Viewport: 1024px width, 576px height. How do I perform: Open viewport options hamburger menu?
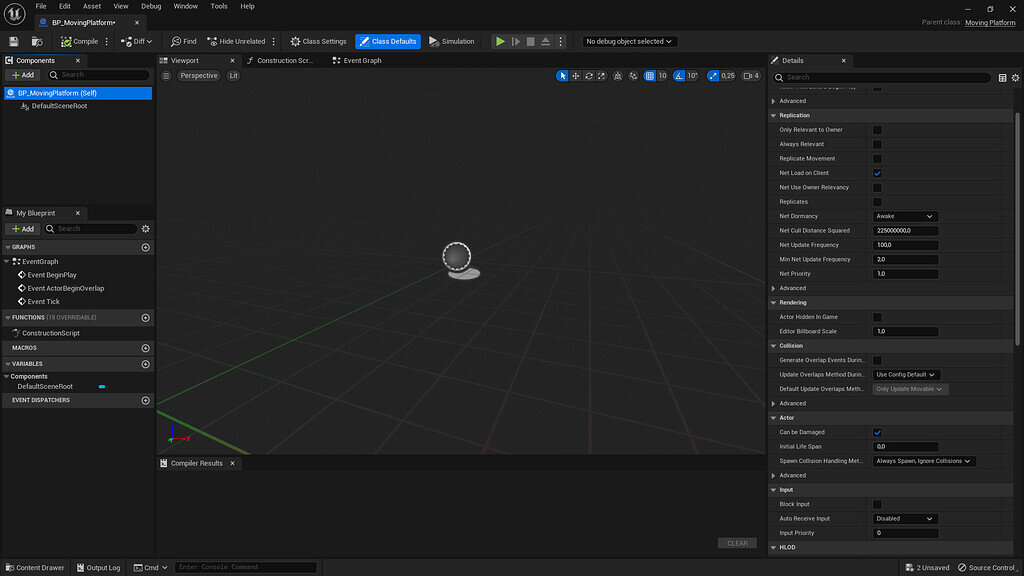(167, 76)
